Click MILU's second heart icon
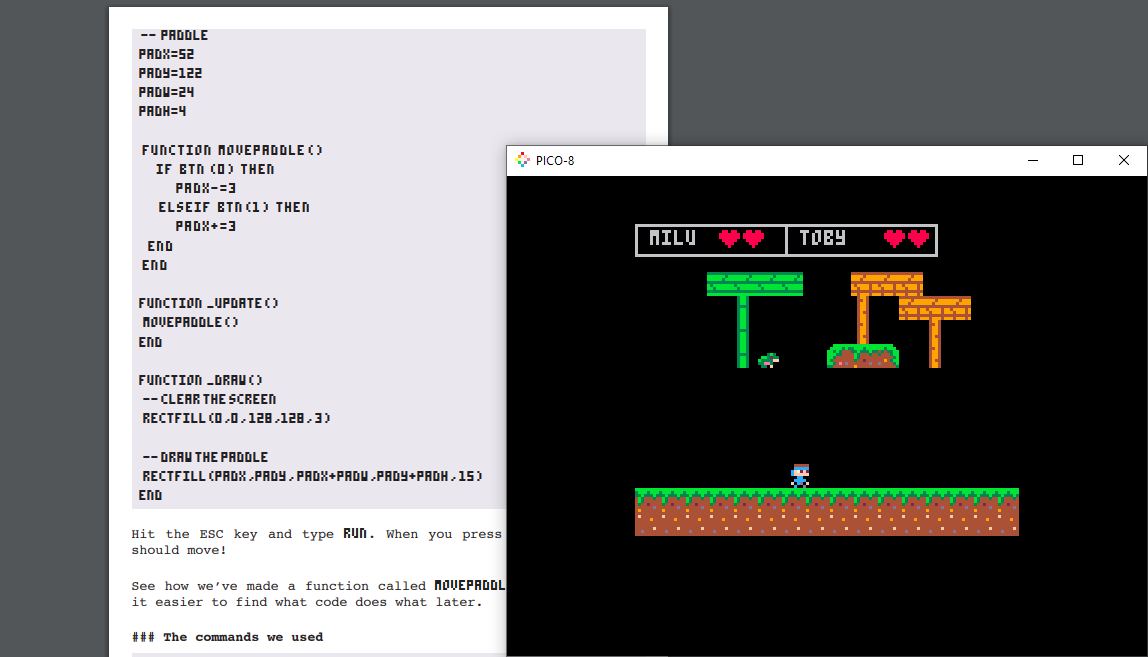Screen dimensions: 1148x657 click(753, 238)
